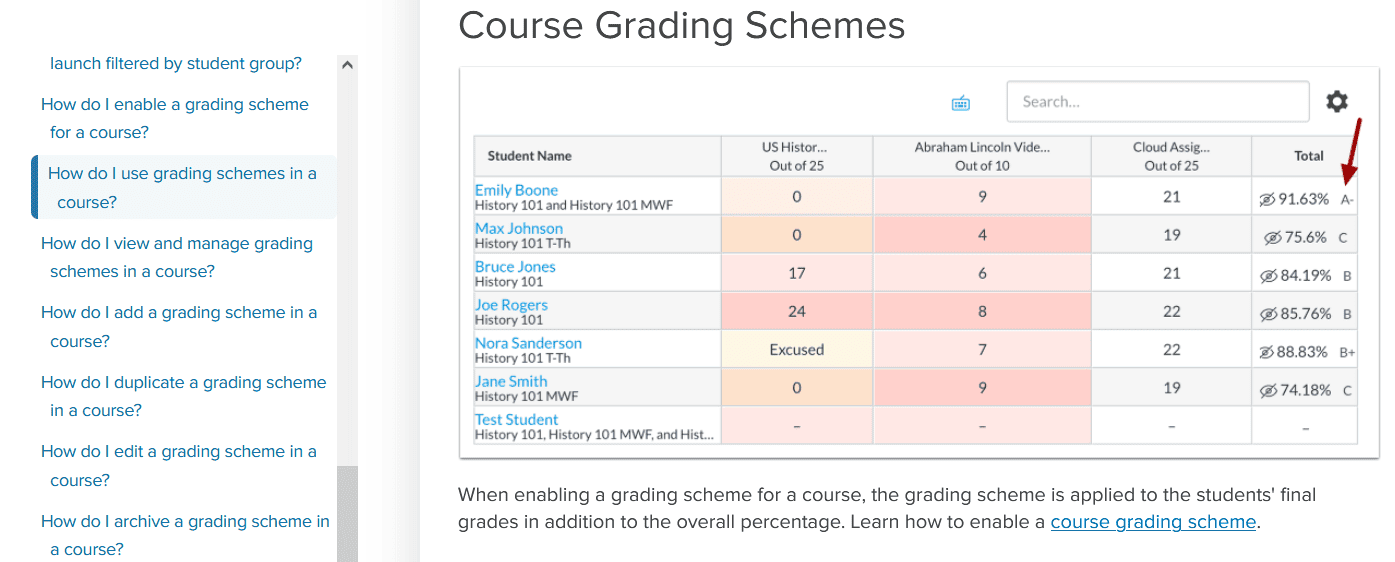
Task: Click the gradebook settings gear icon
Action: (x=1337, y=101)
